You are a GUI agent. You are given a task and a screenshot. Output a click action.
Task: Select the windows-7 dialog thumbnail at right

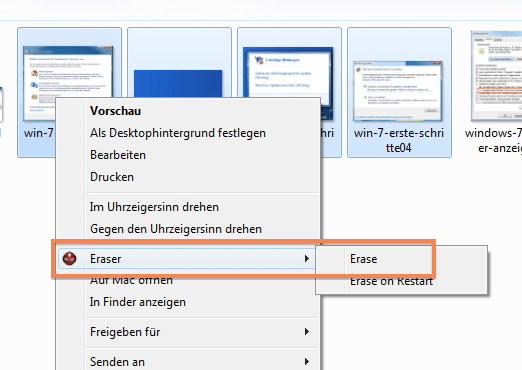[x=496, y=75]
